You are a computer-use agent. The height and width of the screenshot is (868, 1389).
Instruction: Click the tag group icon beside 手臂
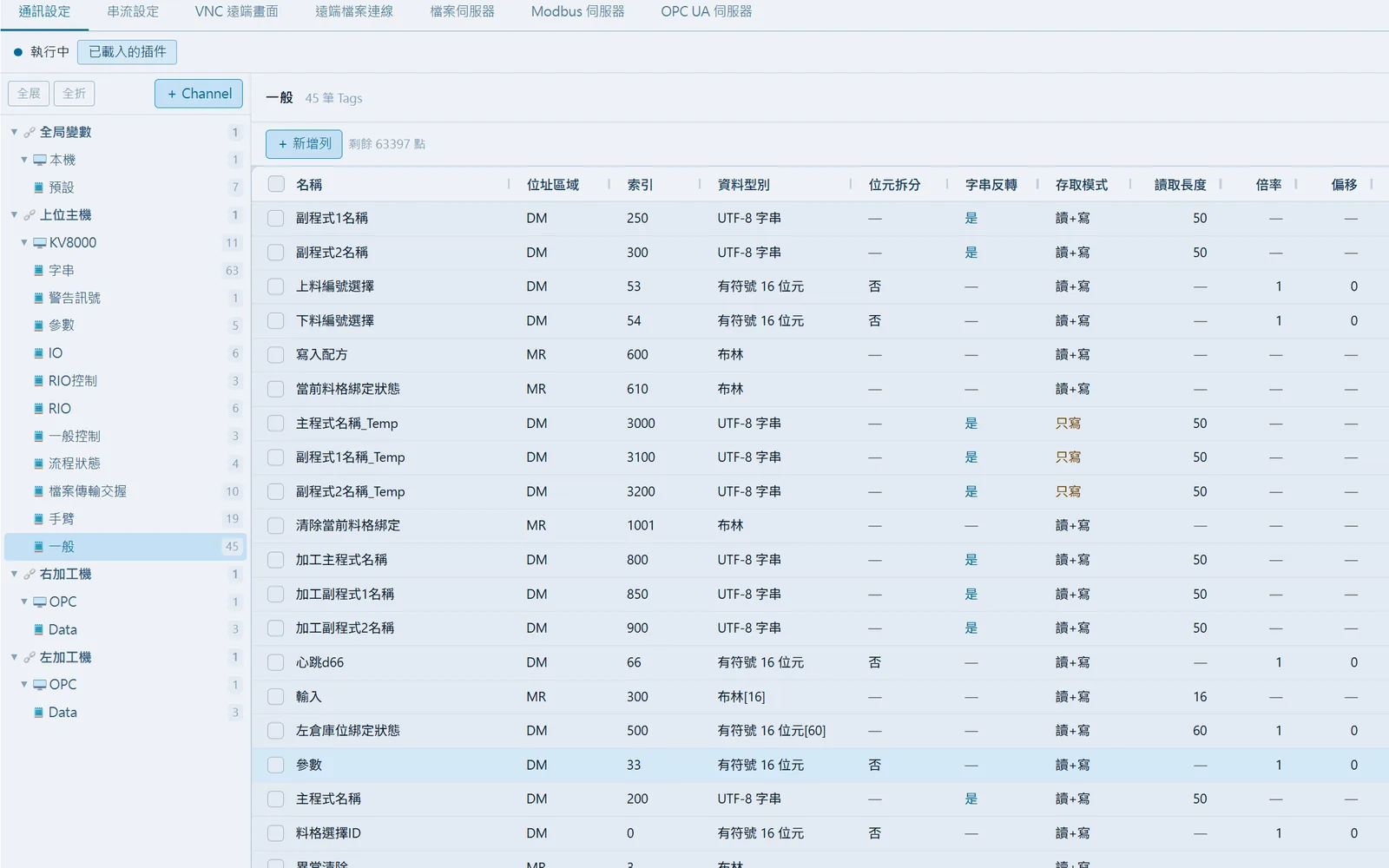point(38,519)
